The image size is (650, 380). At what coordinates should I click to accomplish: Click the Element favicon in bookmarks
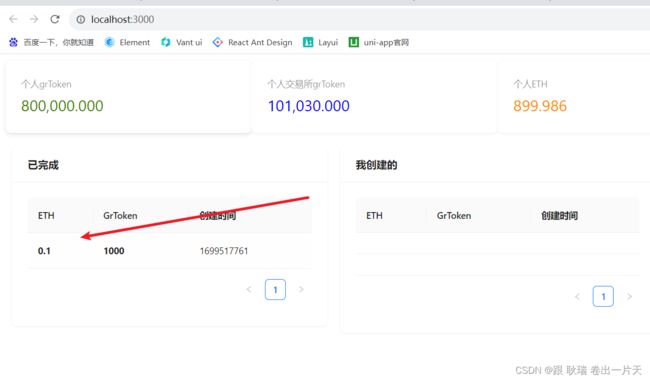pos(109,42)
